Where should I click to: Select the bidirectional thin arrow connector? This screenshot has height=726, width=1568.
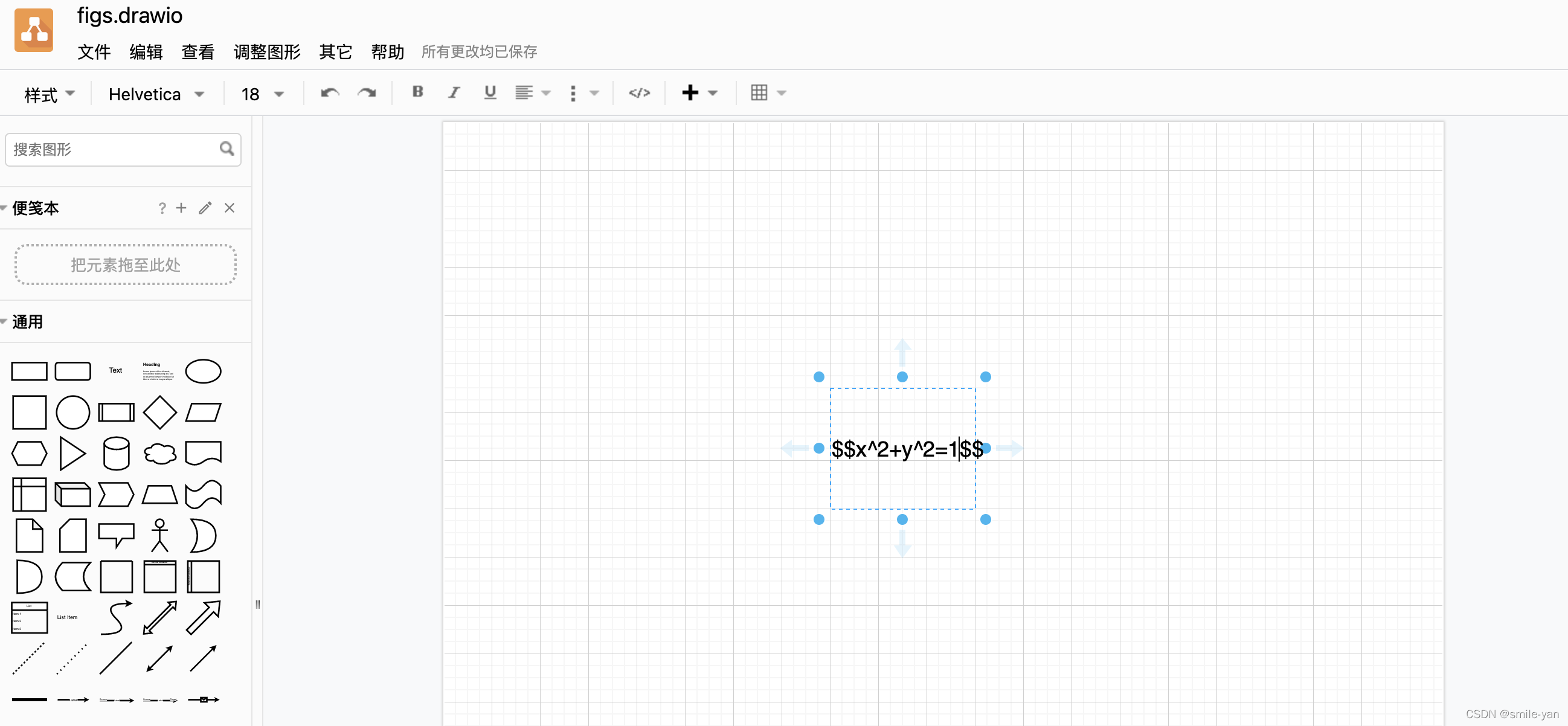pos(159,659)
